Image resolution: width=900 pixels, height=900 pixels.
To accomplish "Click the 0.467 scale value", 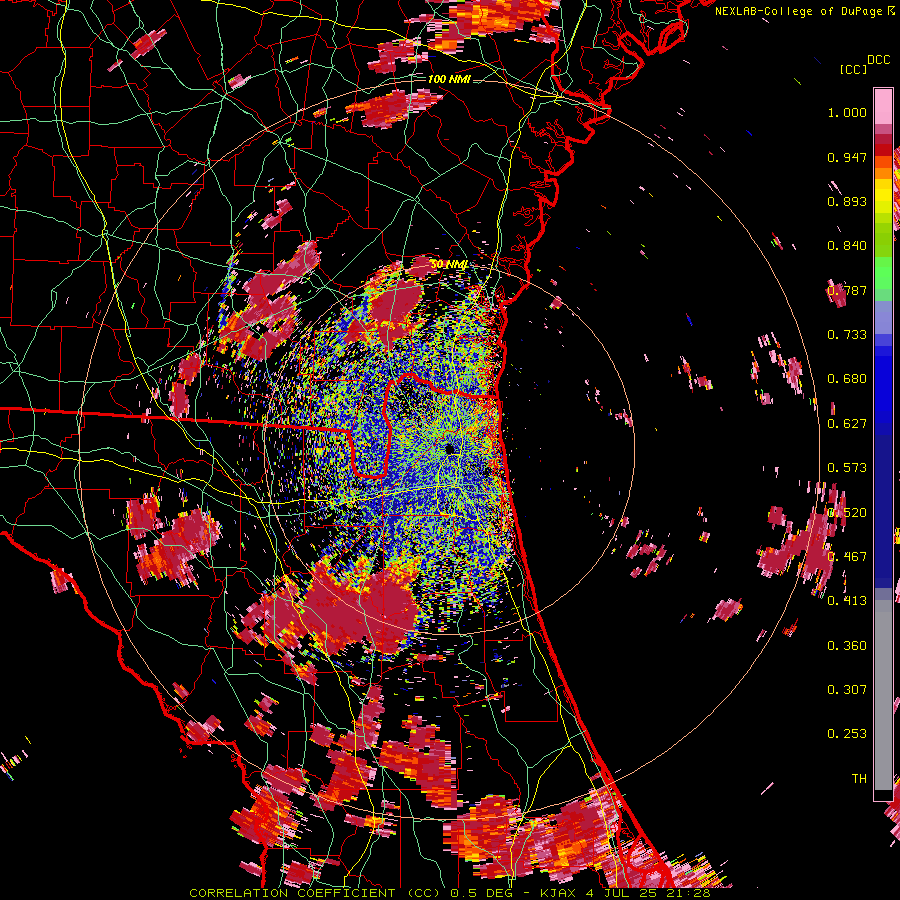I will coord(847,557).
